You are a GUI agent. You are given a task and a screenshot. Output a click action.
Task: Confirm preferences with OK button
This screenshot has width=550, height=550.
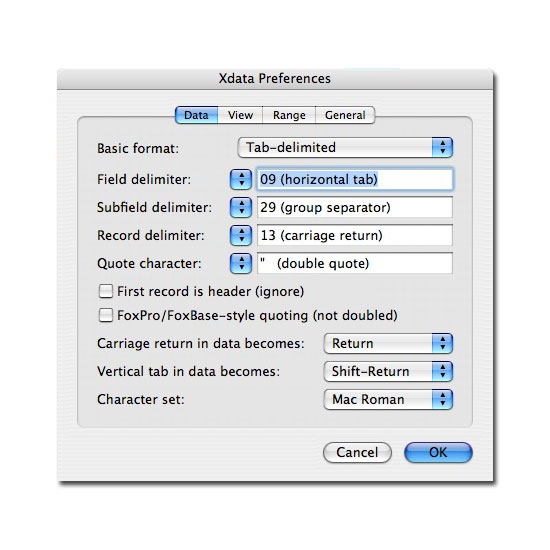(438, 452)
